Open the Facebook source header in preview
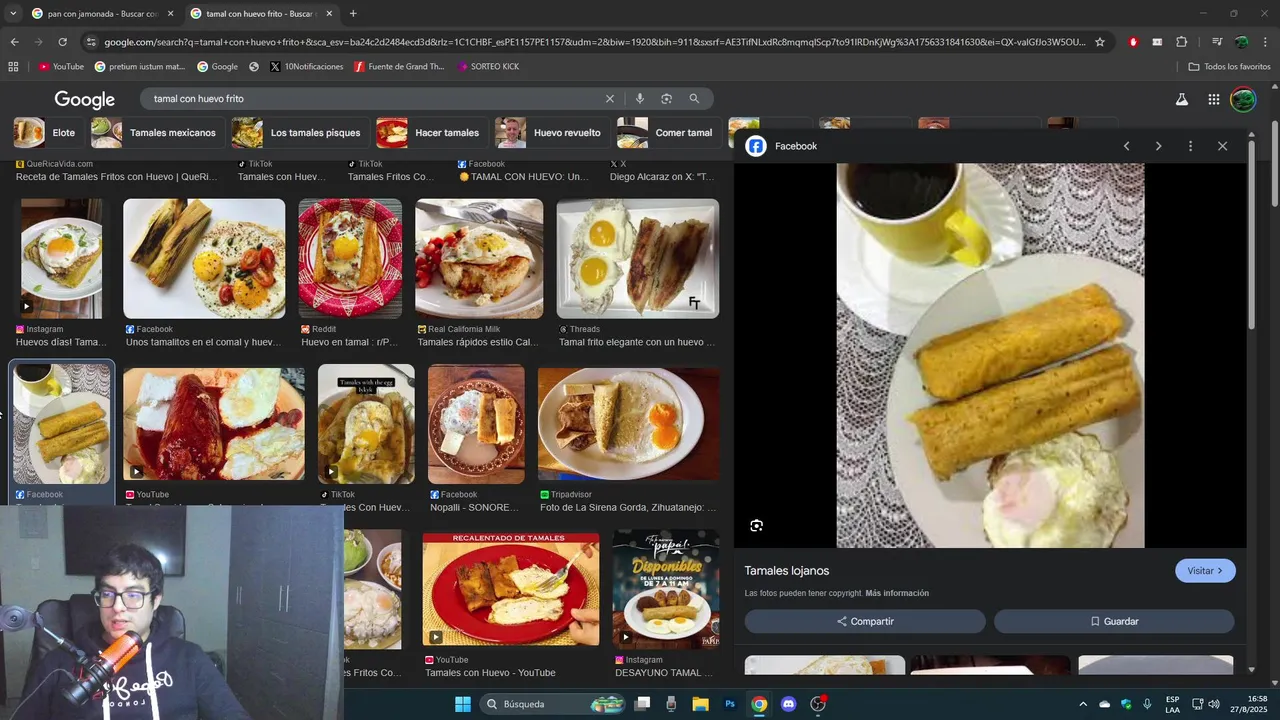This screenshot has height=720, width=1280. tap(782, 146)
